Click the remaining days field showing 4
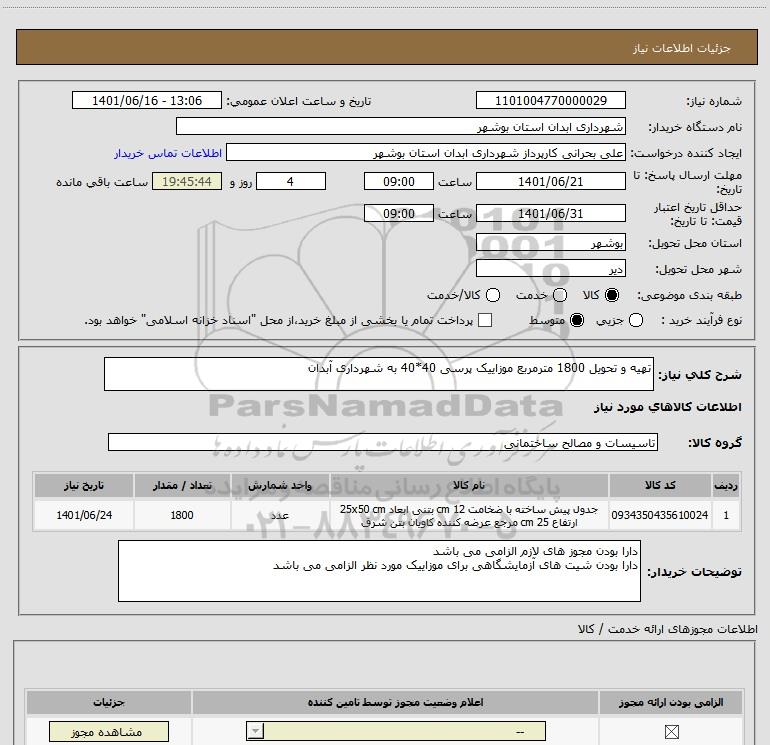This screenshot has height=745, width=770. (x=291, y=182)
